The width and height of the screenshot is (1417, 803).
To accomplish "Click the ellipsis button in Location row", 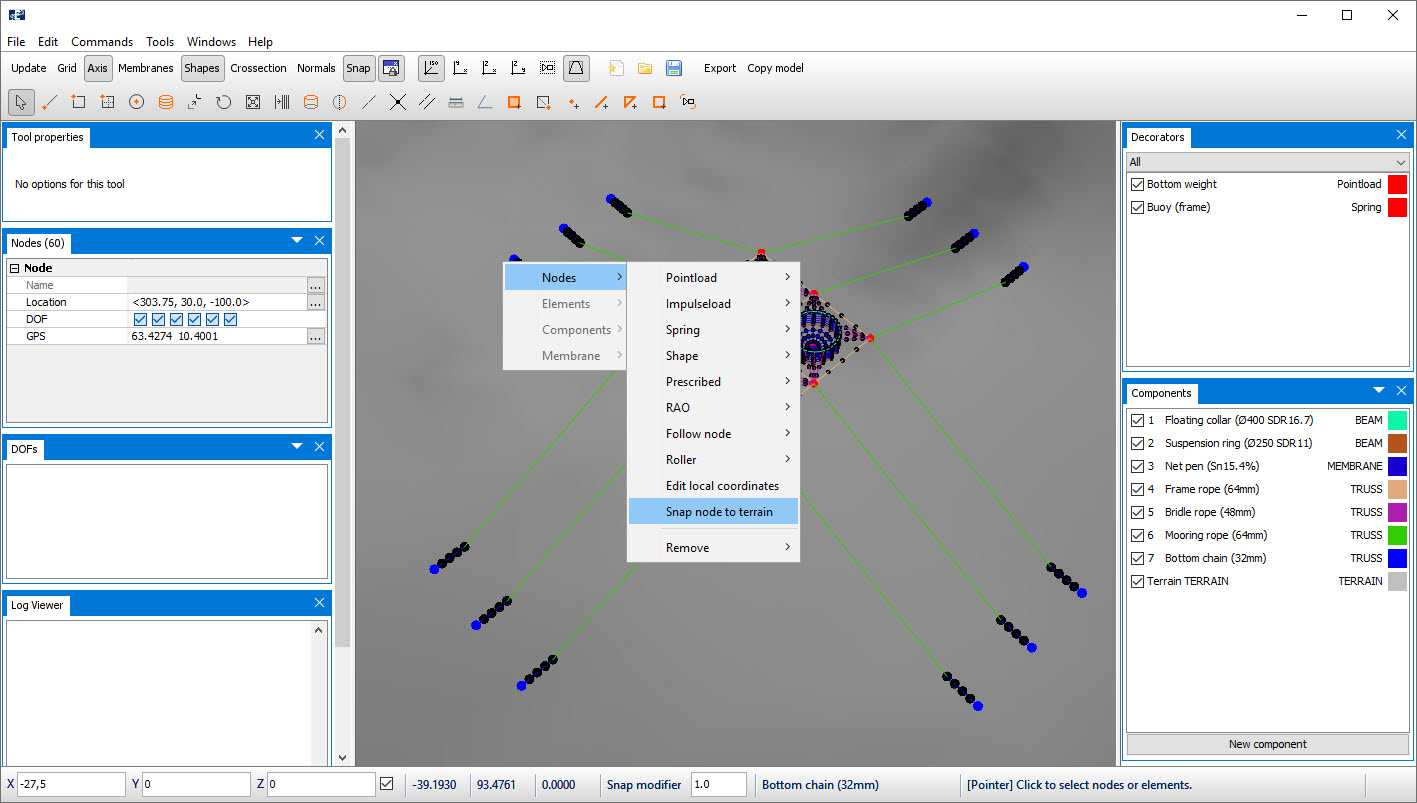I will [x=316, y=302].
